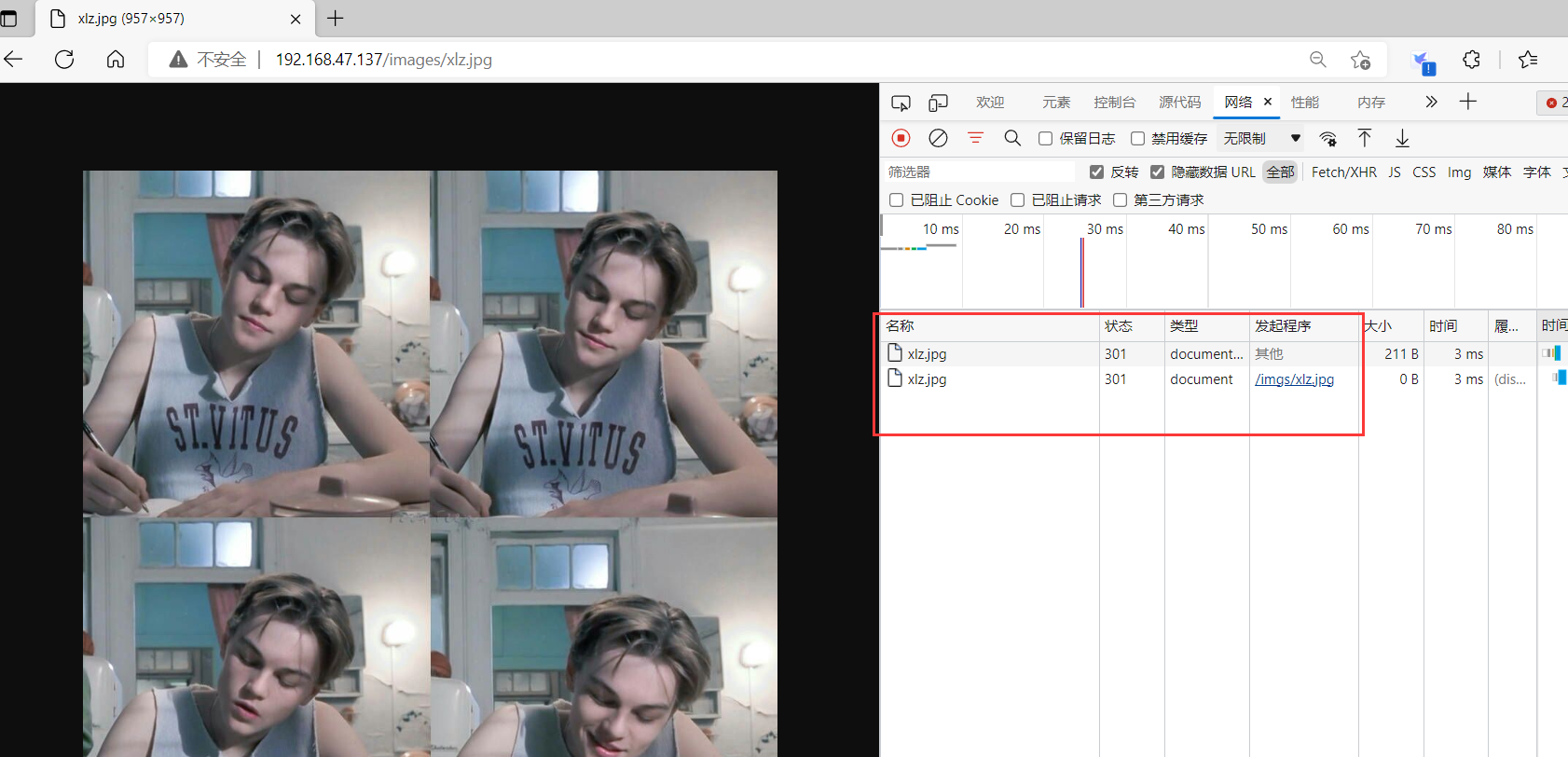Screen dimensions: 1568x757
Task: Click the displayed xlz.jpg image
Action: pyautogui.click(x=430, y=463)
